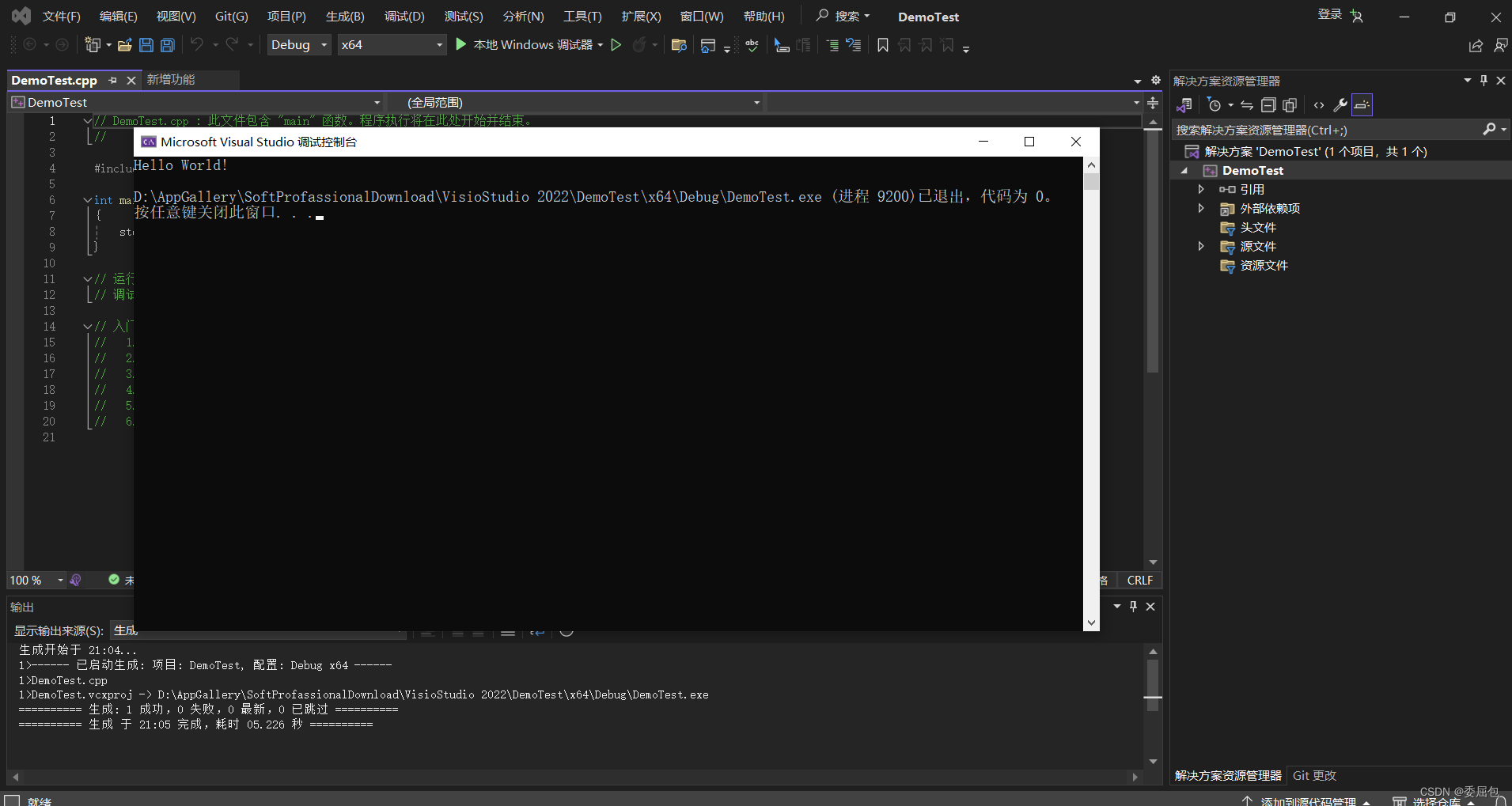Open the 调试(D) menu

404,16
